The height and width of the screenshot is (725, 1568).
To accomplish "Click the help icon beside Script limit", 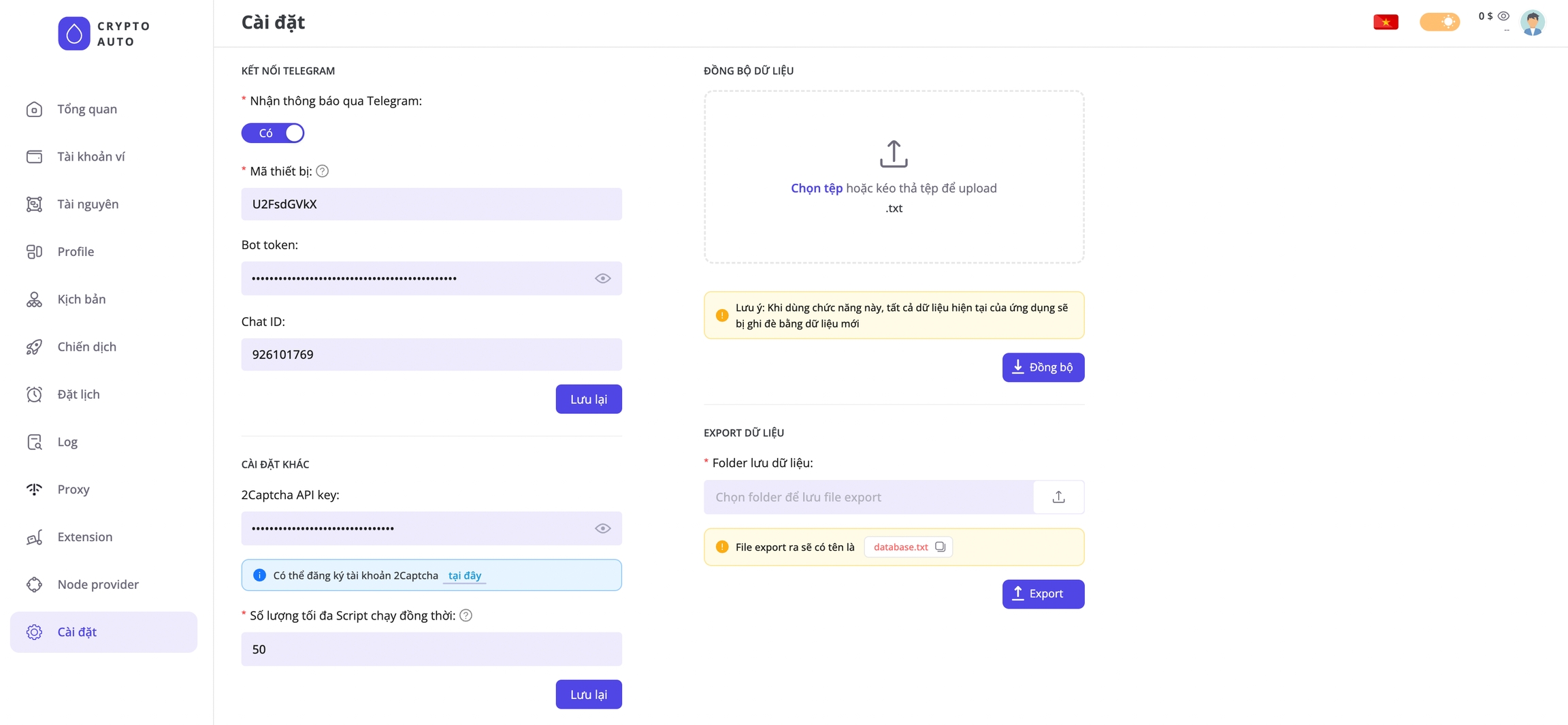I will [x=466, y=615].
